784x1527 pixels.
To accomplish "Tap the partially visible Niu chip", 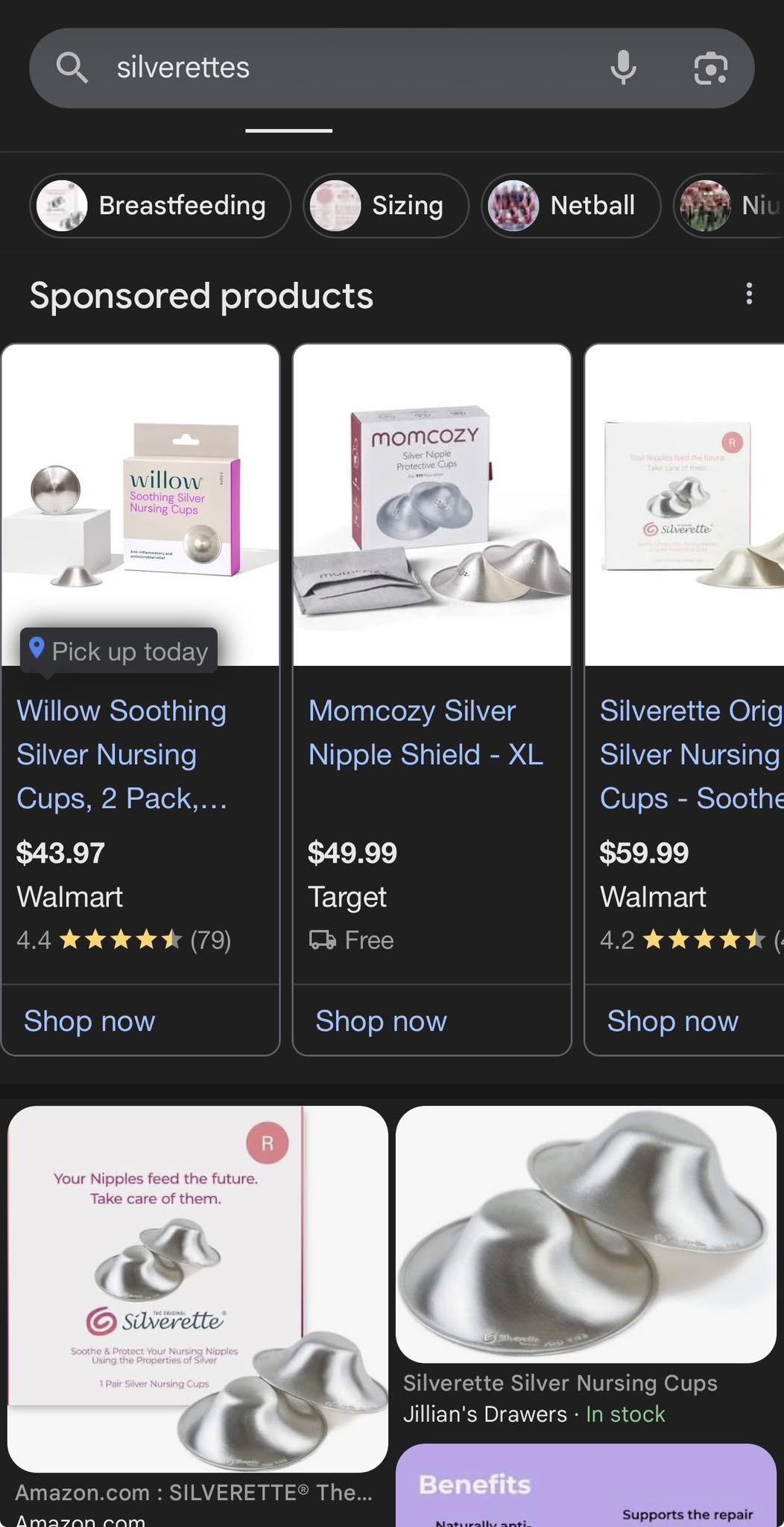I will [729, 206].
